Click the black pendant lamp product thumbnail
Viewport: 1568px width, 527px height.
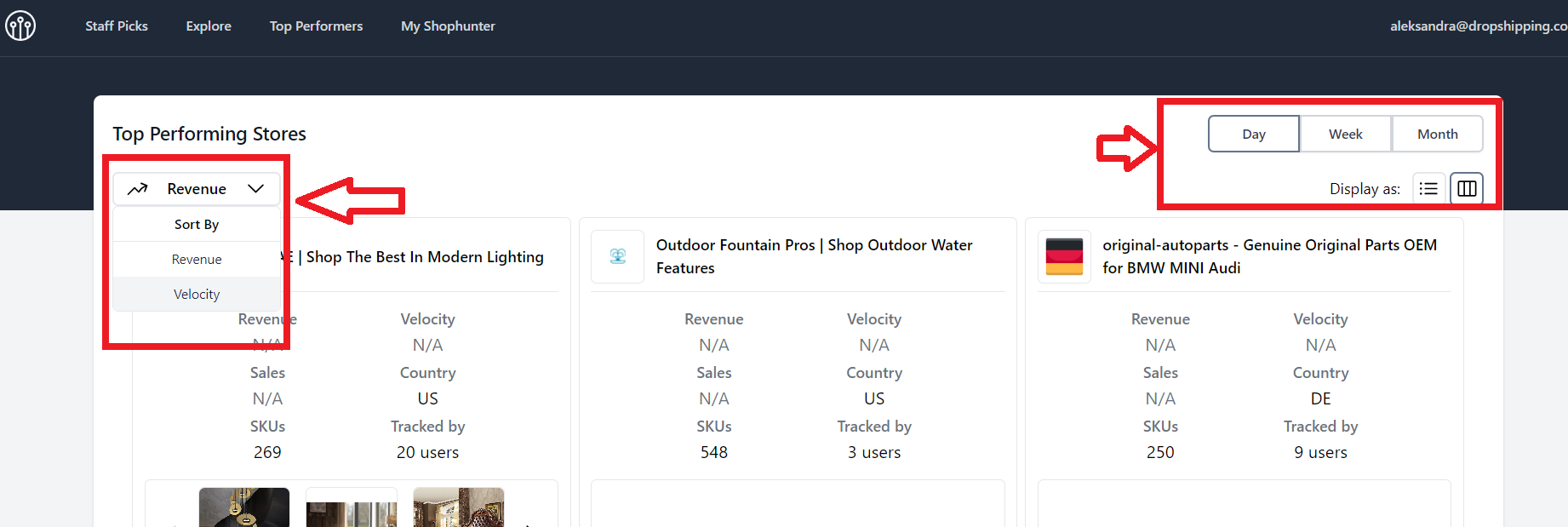coord(244,507)
